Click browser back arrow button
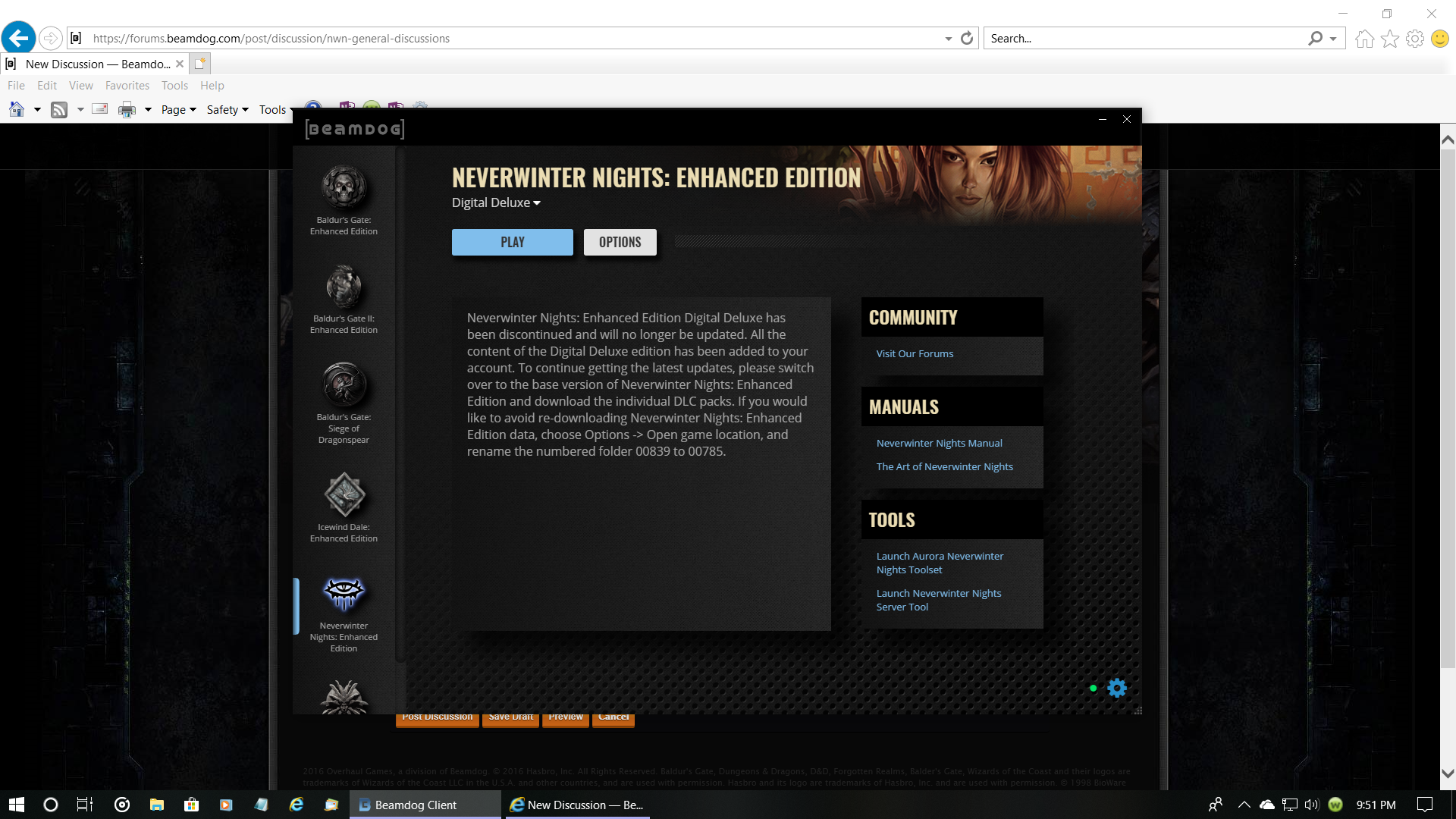 coord(18,38)
